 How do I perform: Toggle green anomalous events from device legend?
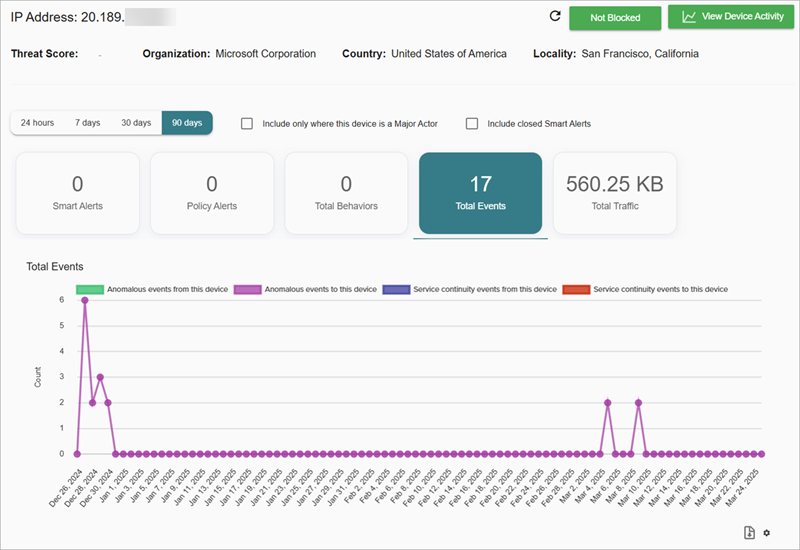pyautogui.click(x=91, y=289)
